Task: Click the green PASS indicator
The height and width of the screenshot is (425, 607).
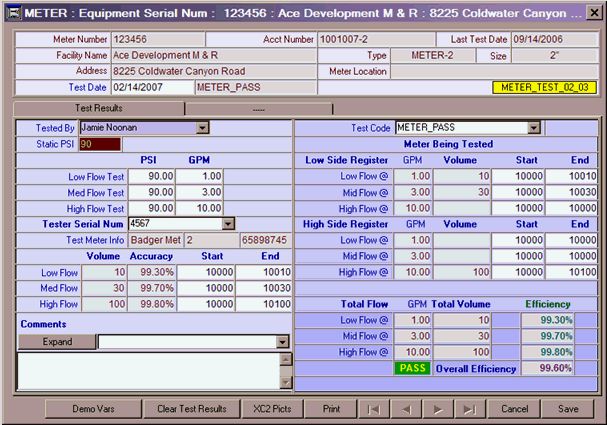Action: (411, 368)
